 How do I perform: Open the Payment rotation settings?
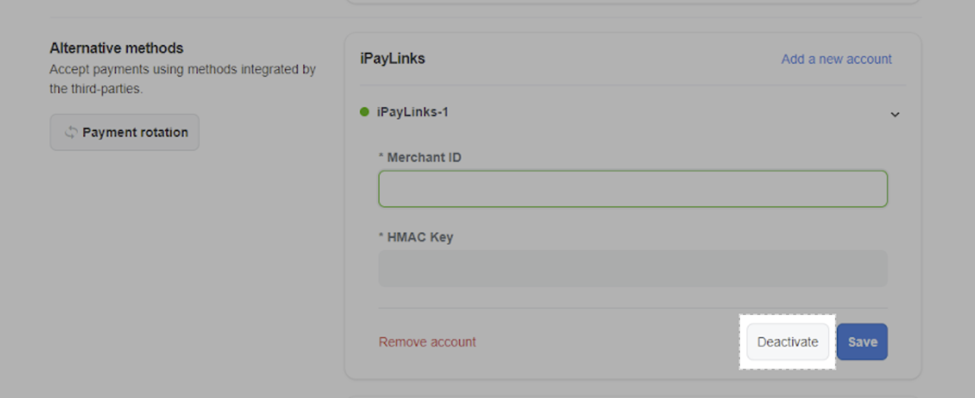124,132
